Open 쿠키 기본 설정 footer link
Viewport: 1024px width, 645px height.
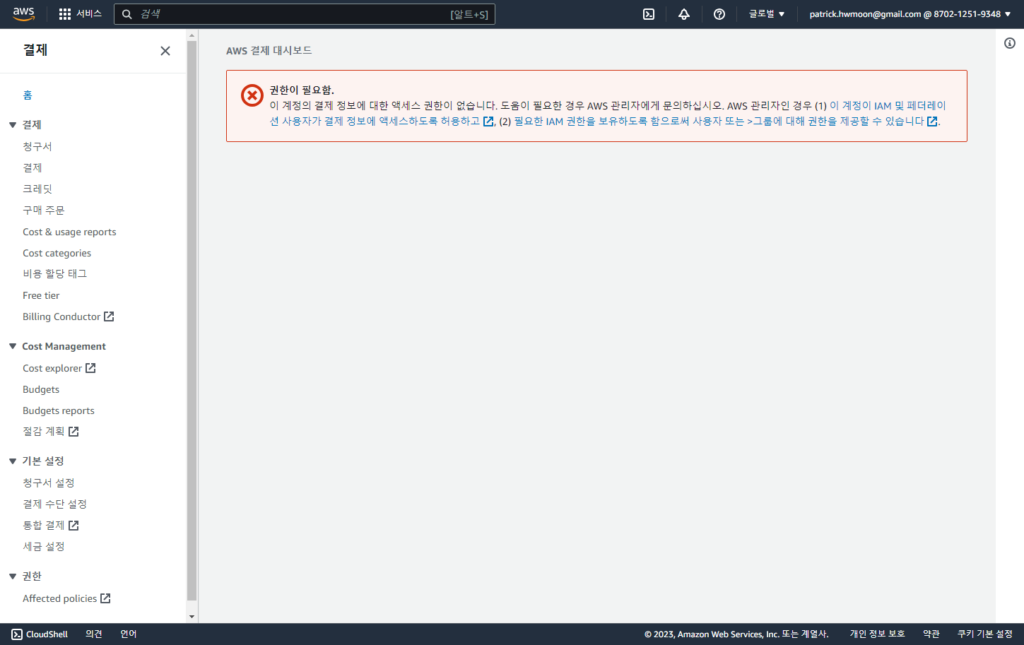985,635
